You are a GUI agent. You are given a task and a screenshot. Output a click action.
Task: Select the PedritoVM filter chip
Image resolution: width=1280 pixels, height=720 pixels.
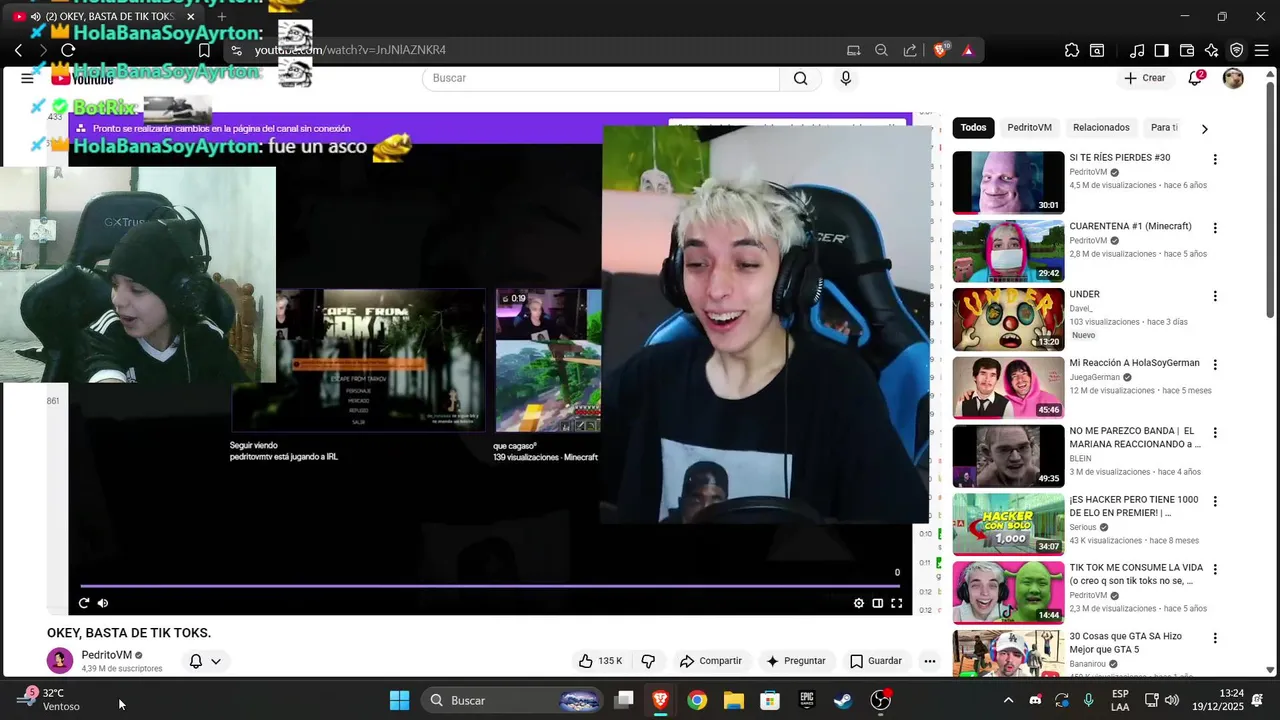click(1029, 128)
